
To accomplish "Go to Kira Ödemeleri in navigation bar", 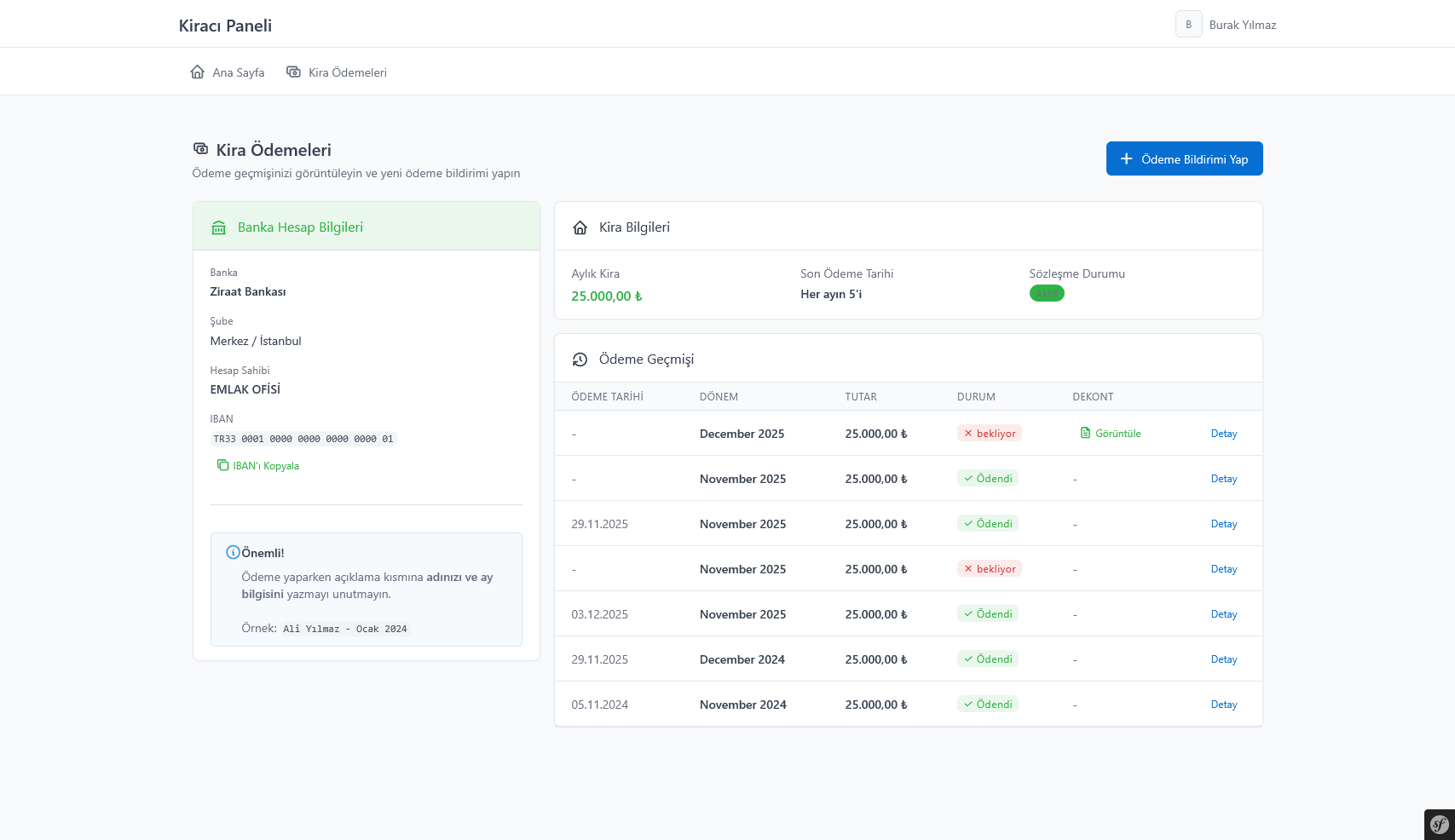I will [337, 72].
